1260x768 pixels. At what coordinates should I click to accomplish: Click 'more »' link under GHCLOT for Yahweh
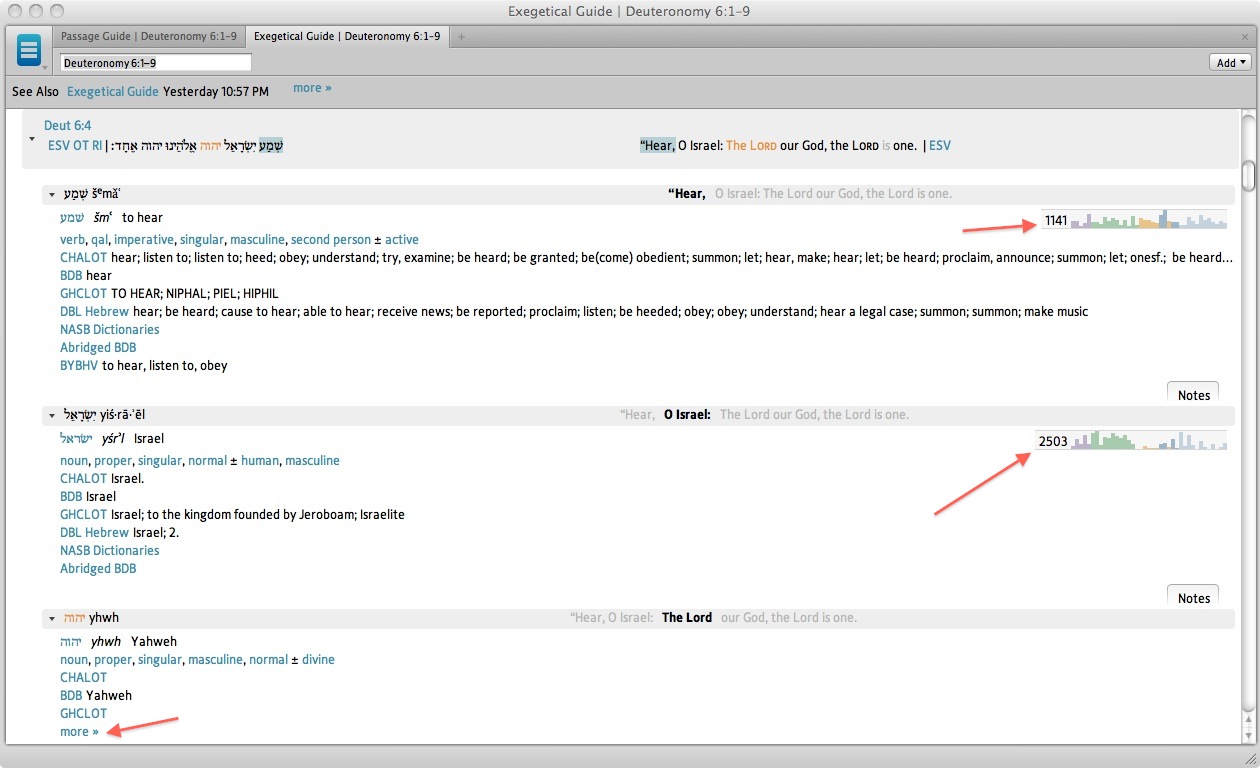coord(79,732)
